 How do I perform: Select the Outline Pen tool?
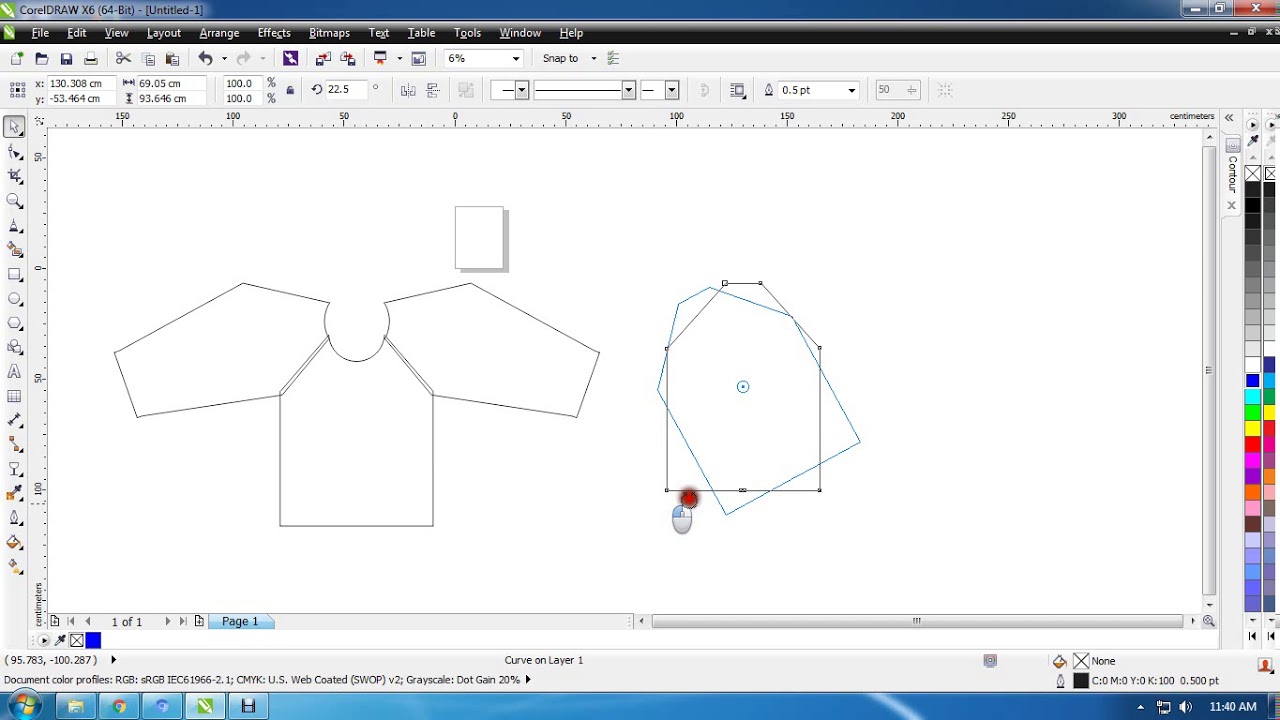(x=15, y=519)
